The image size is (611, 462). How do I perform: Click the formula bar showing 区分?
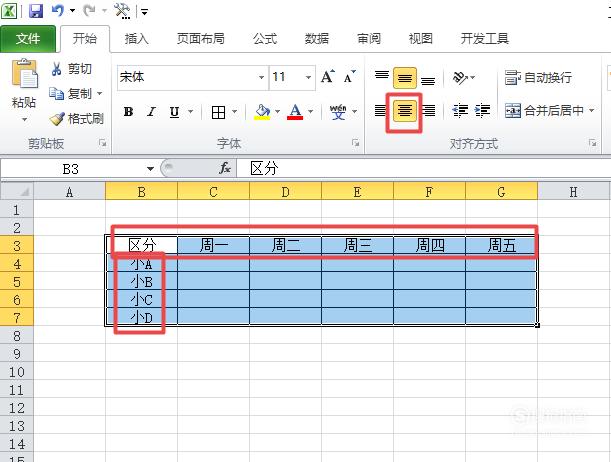[424, 169]
